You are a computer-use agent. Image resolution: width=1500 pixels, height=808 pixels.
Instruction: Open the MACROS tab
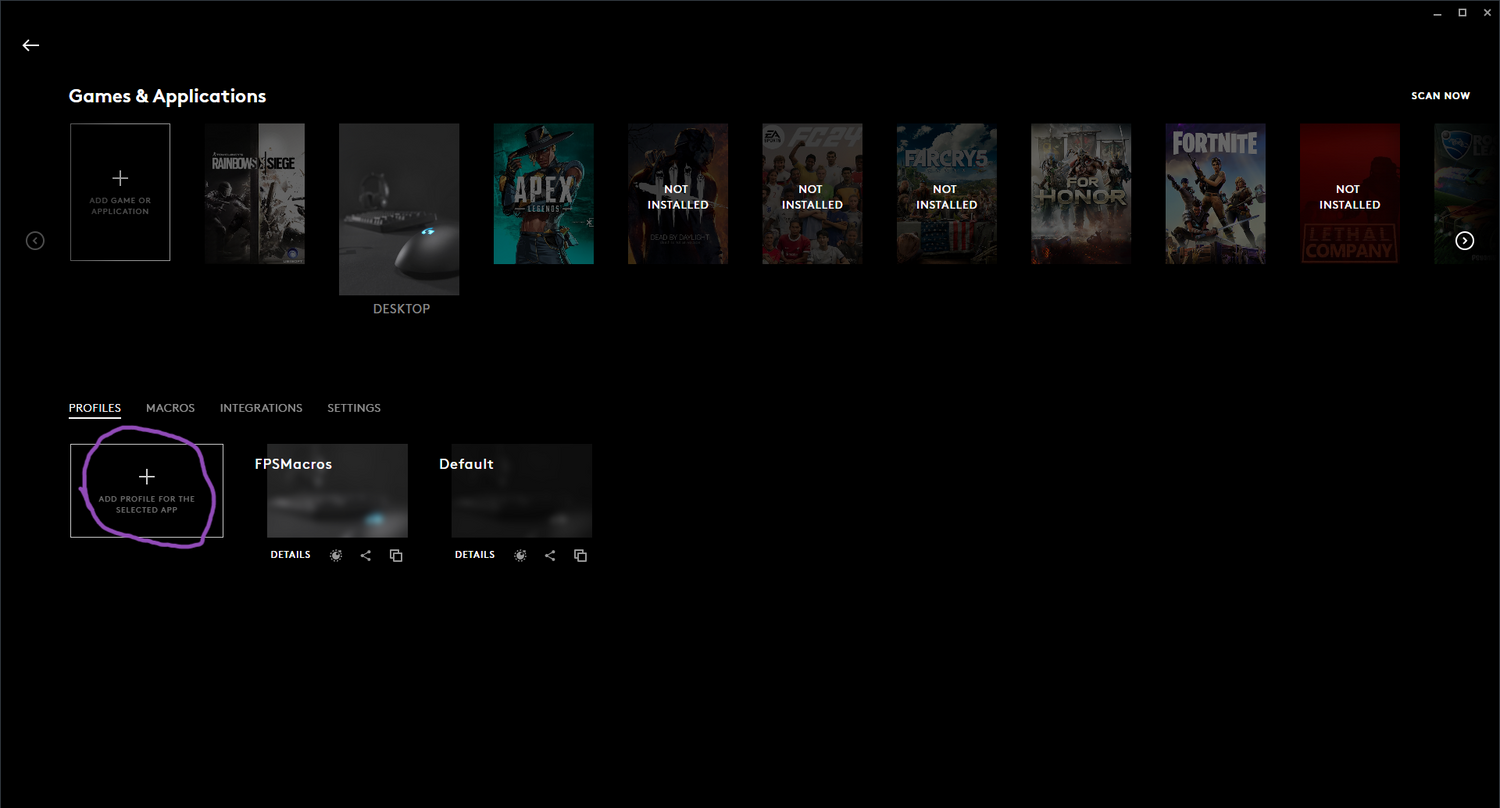[170, 408]
